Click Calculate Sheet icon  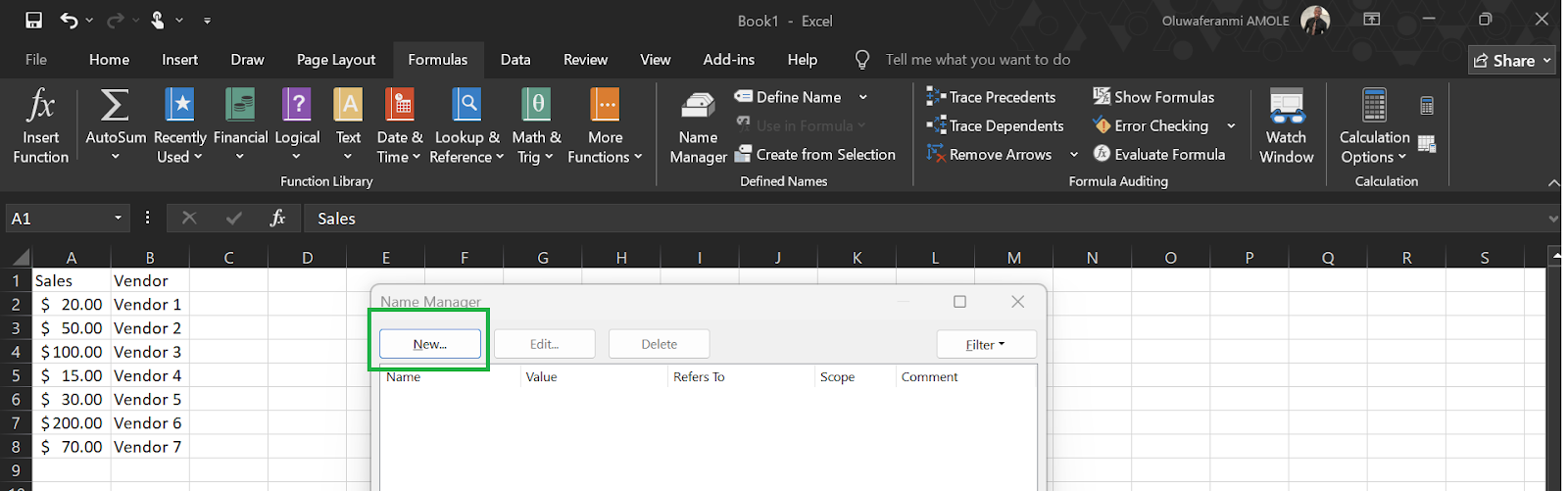(x=1427, y=144)
